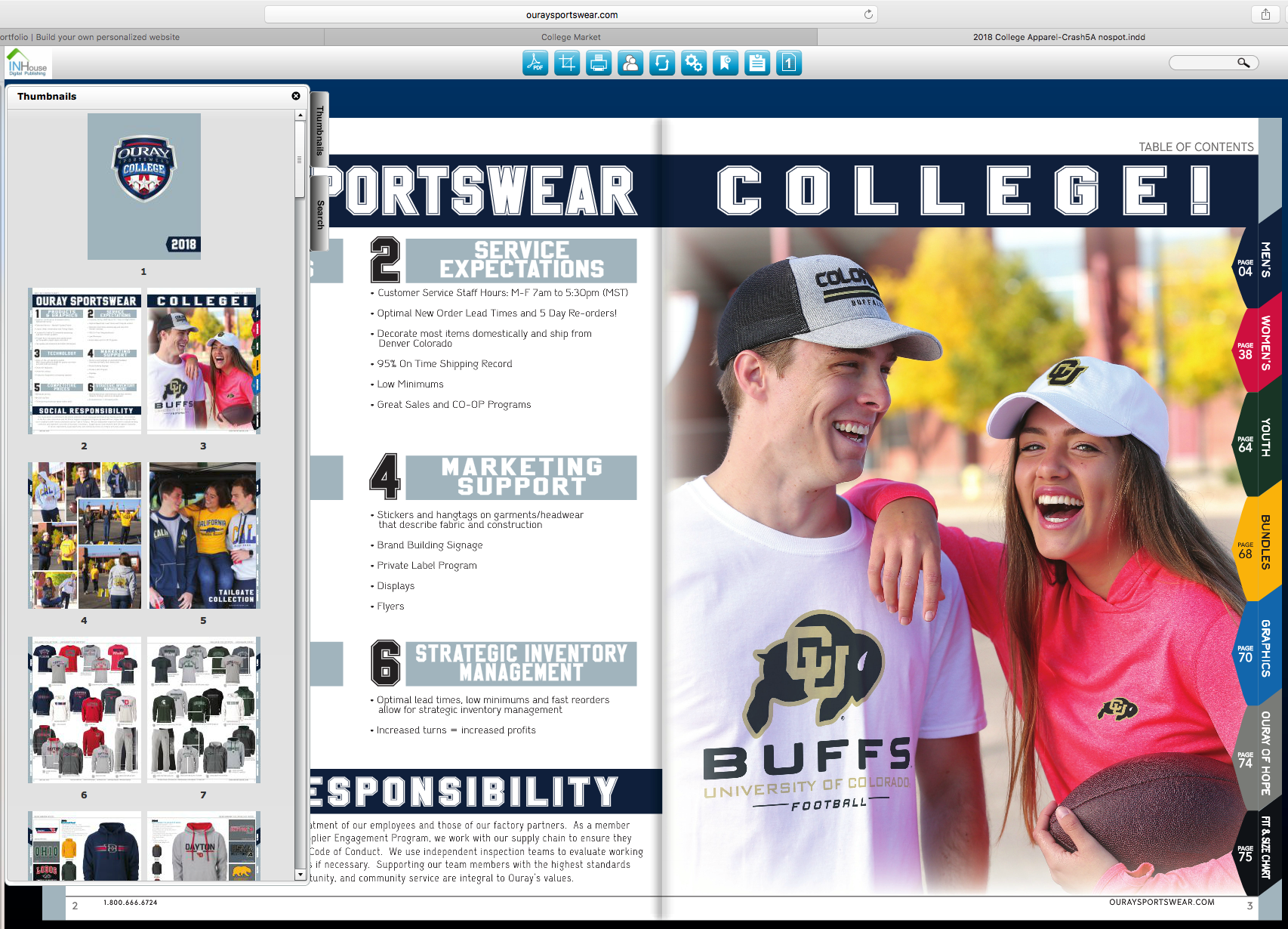The height and width of the screenshot is (929, 1288).
Task: Open page 1 cover thumbnail
Action: coord(144,187)
